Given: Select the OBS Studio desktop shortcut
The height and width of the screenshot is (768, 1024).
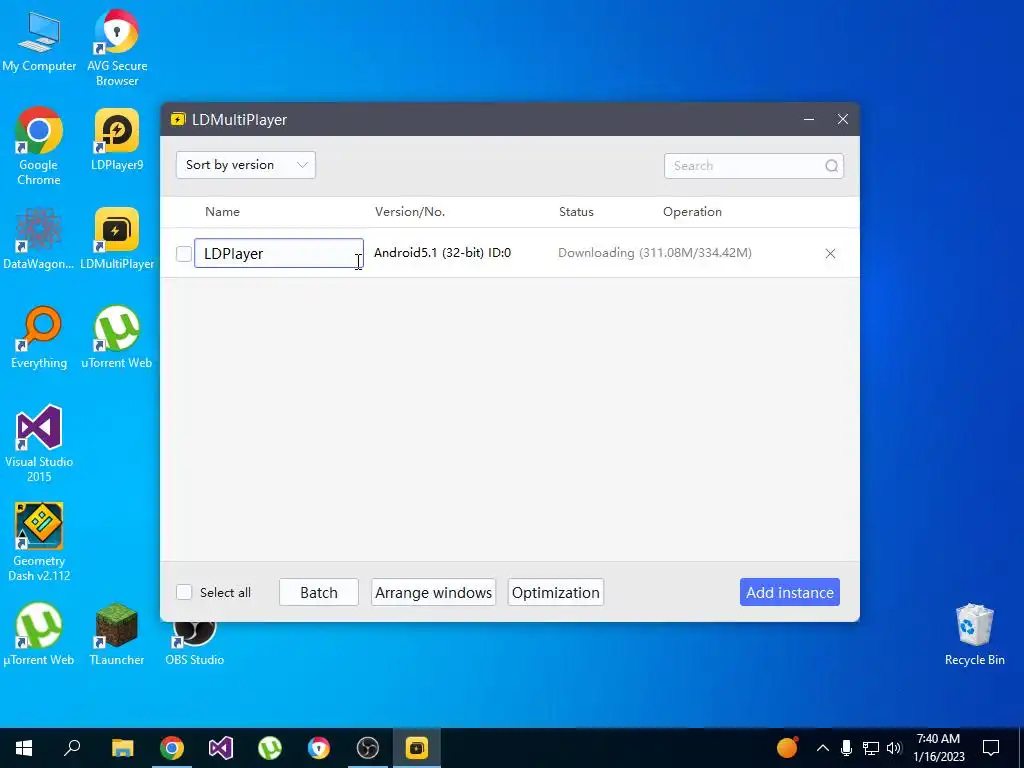Looking at the screenshot, I should [x=195, y=643].
